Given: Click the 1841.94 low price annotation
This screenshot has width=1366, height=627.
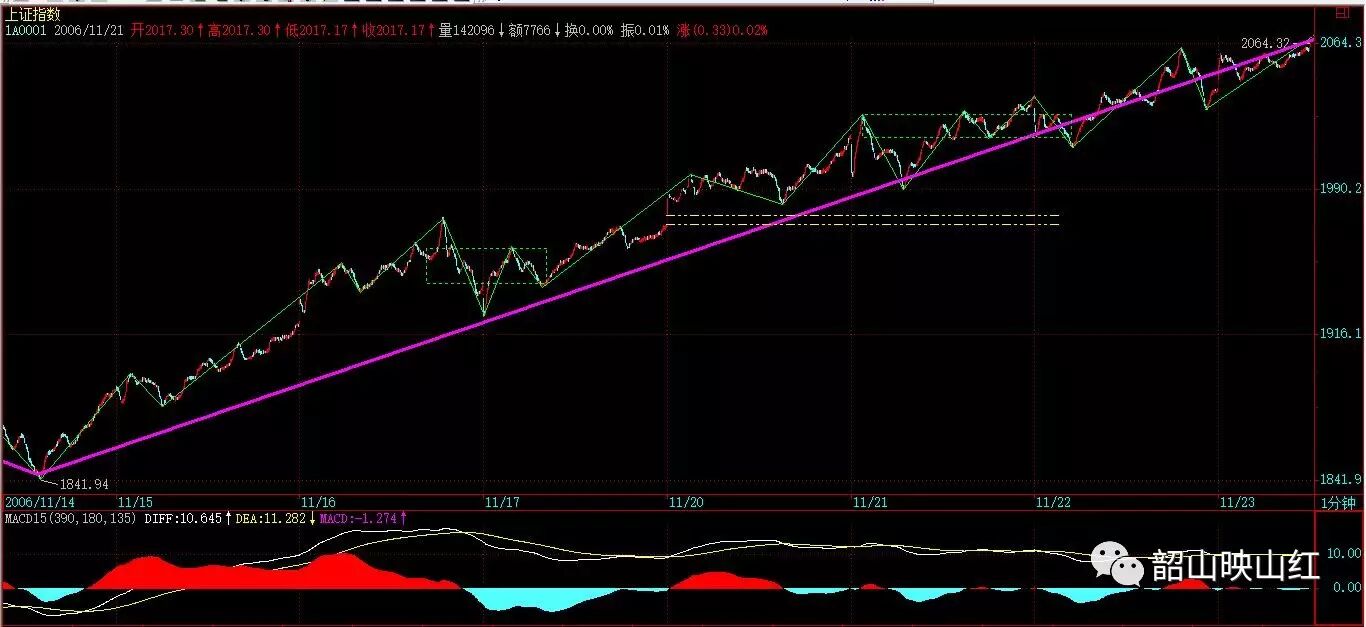Looking at the screenshot, I should tap(83, 484).
